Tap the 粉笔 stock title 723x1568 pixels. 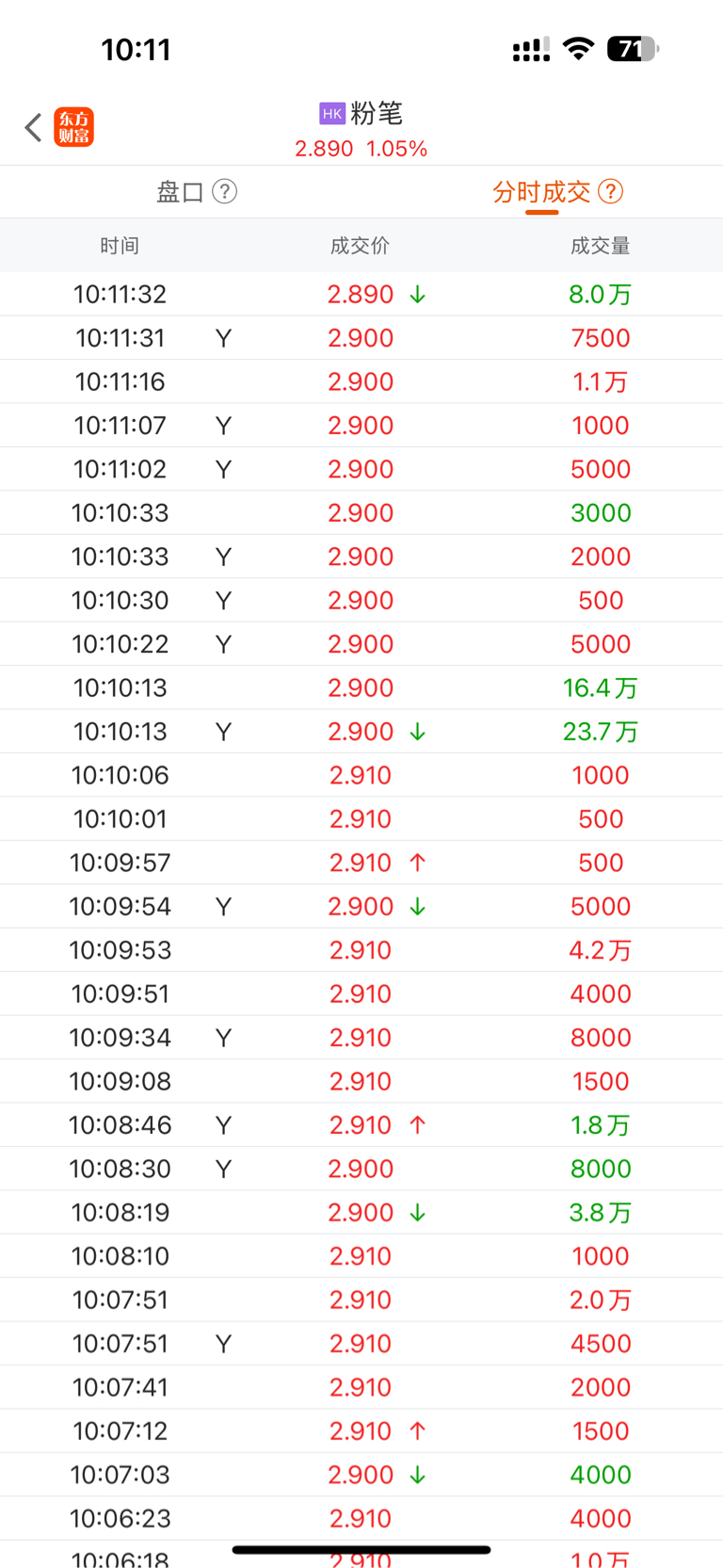pos(377,114)
